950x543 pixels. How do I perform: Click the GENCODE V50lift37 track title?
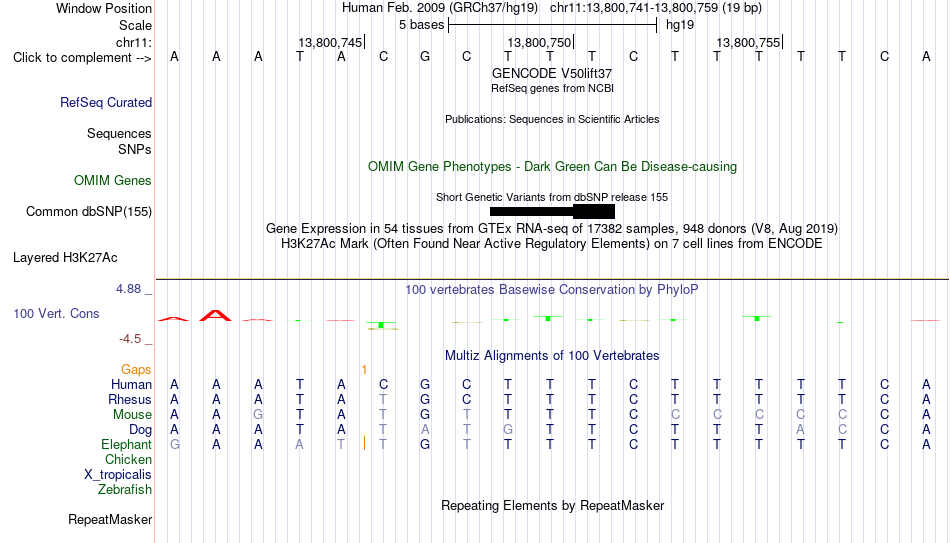click(552, 73)
